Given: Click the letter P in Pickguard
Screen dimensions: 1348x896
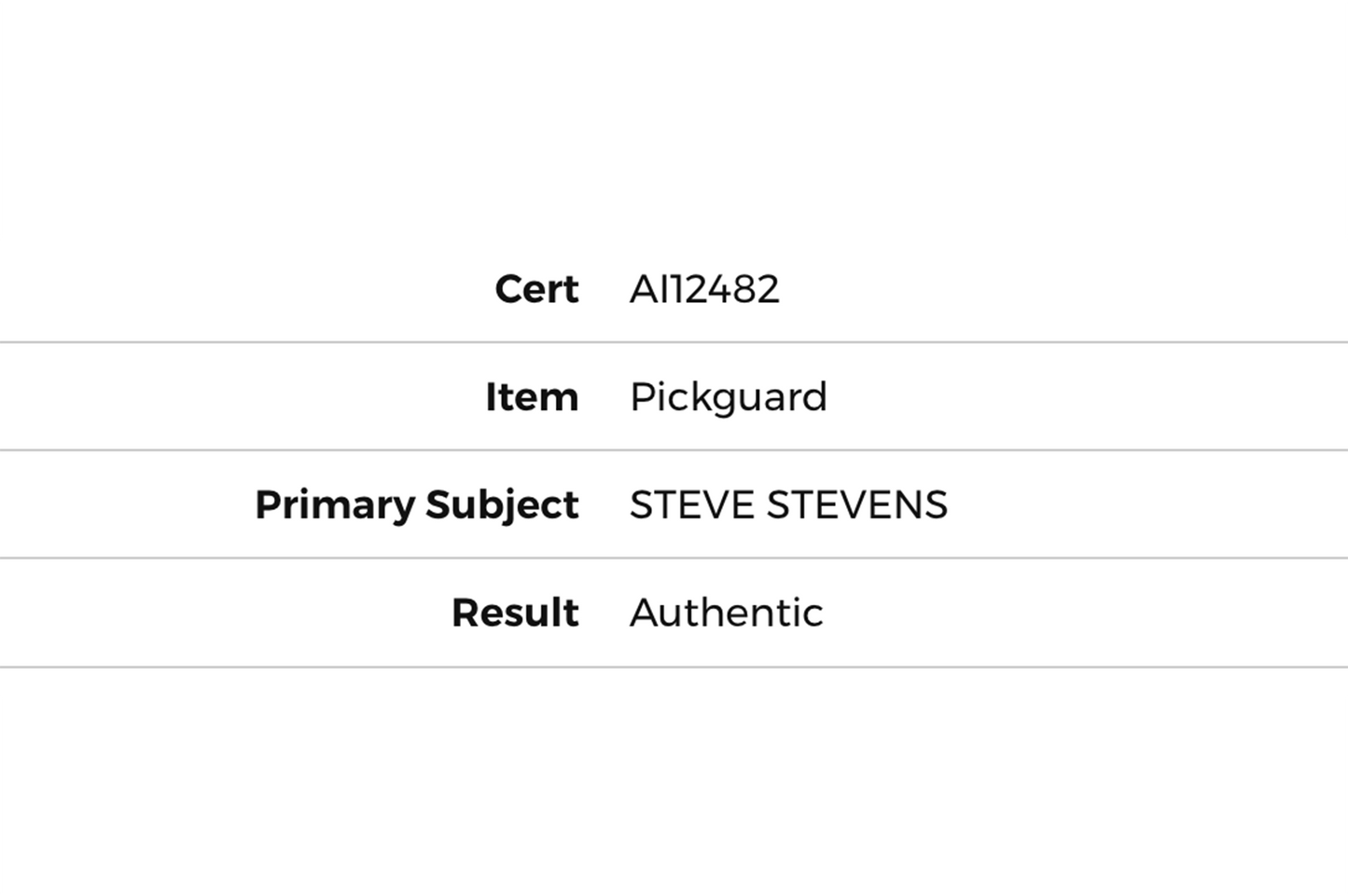Looking at the screenshot, I should (641, 397).
